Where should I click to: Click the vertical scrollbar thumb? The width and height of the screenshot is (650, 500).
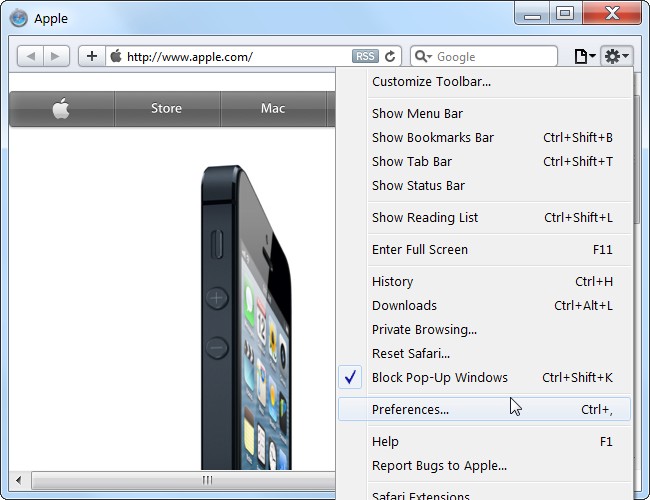(x=638, y=160)
